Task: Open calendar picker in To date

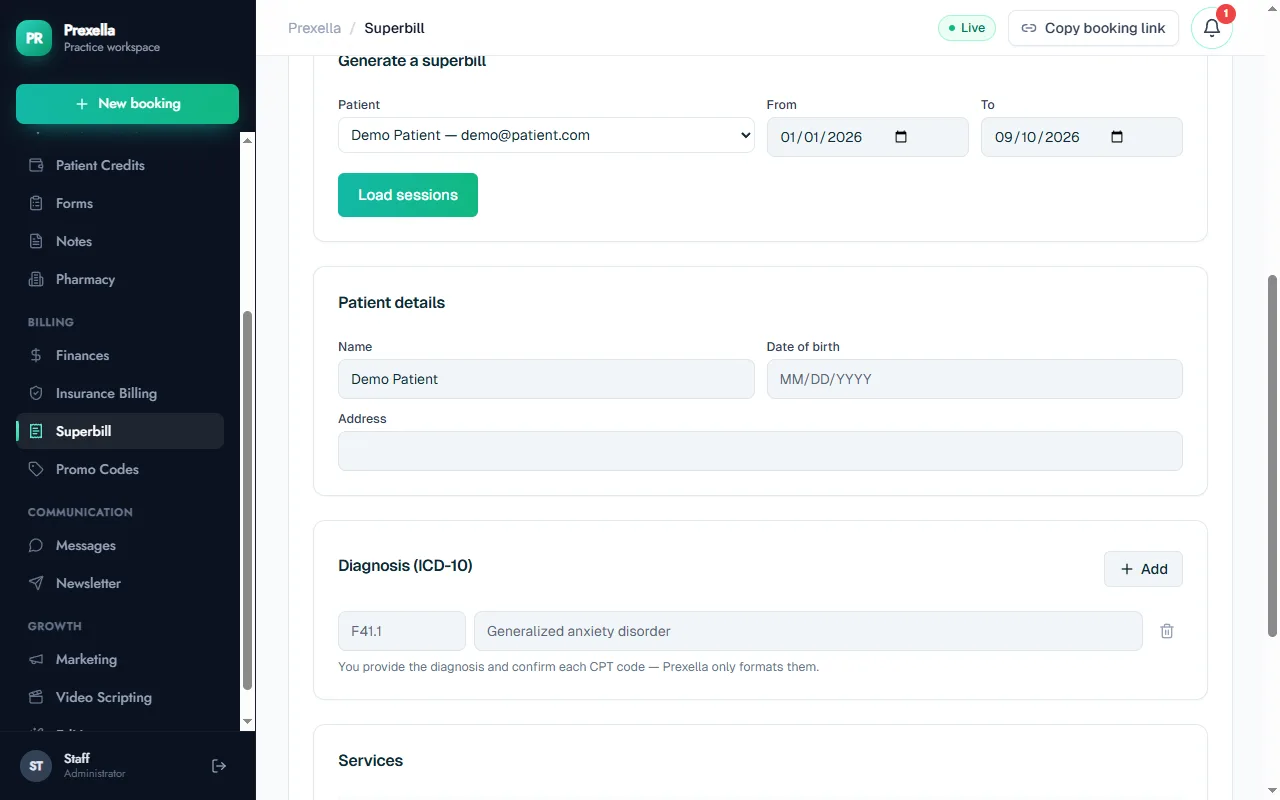Action: point(1117,137)
